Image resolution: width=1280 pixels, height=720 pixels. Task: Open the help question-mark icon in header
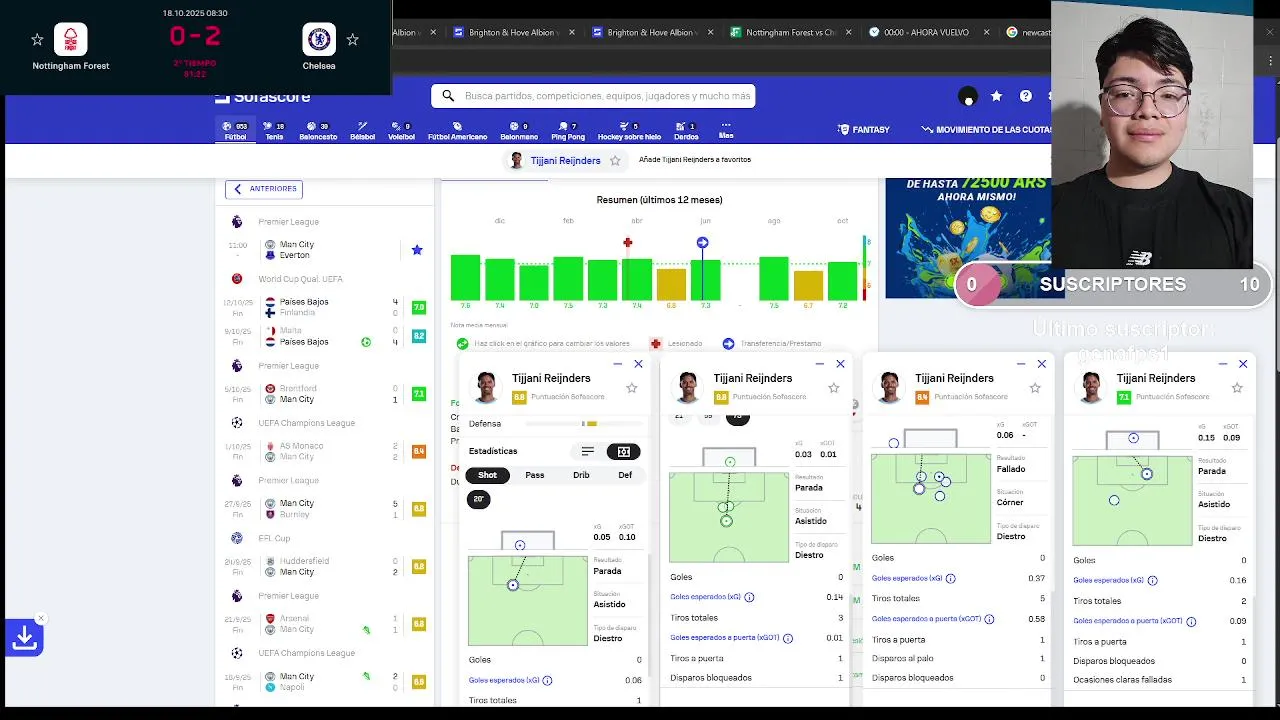point(1025,96)
